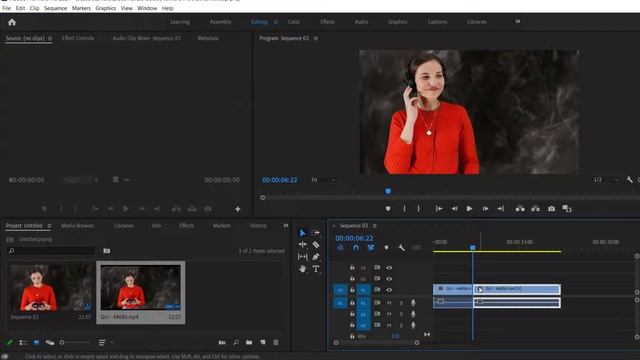Select the Pen tool
The width and height of the screenshot is (640, 360).
316,257
